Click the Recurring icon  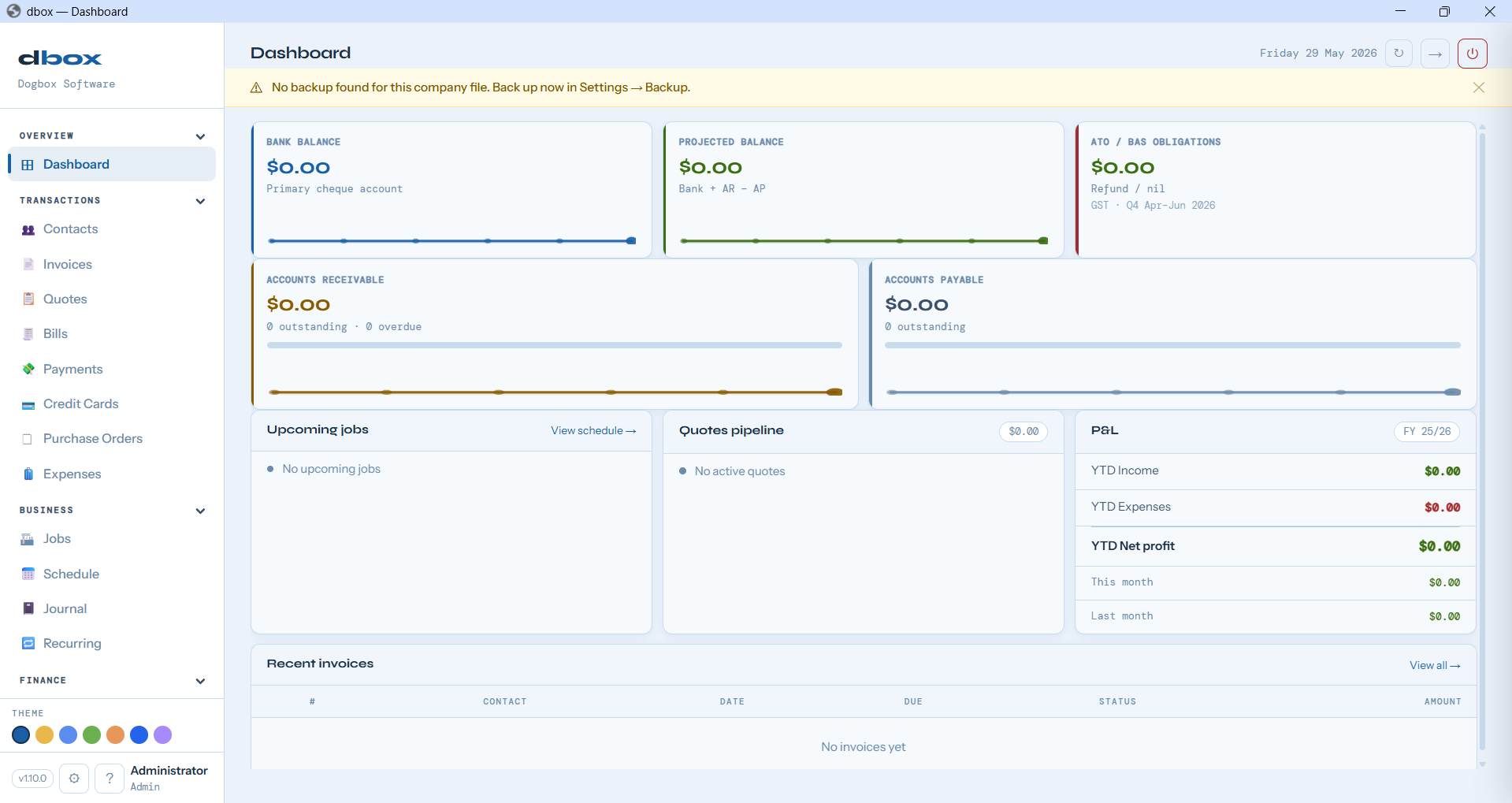[x=28, y=643]
